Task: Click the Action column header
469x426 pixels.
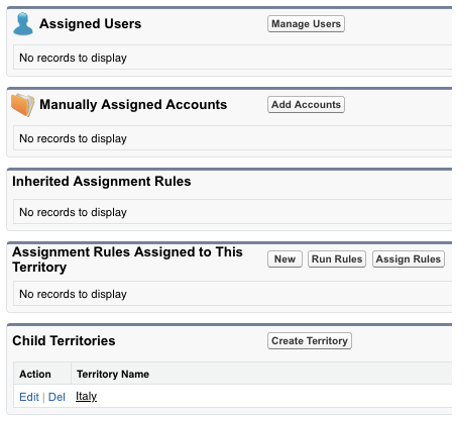Action: coord(35,374)
